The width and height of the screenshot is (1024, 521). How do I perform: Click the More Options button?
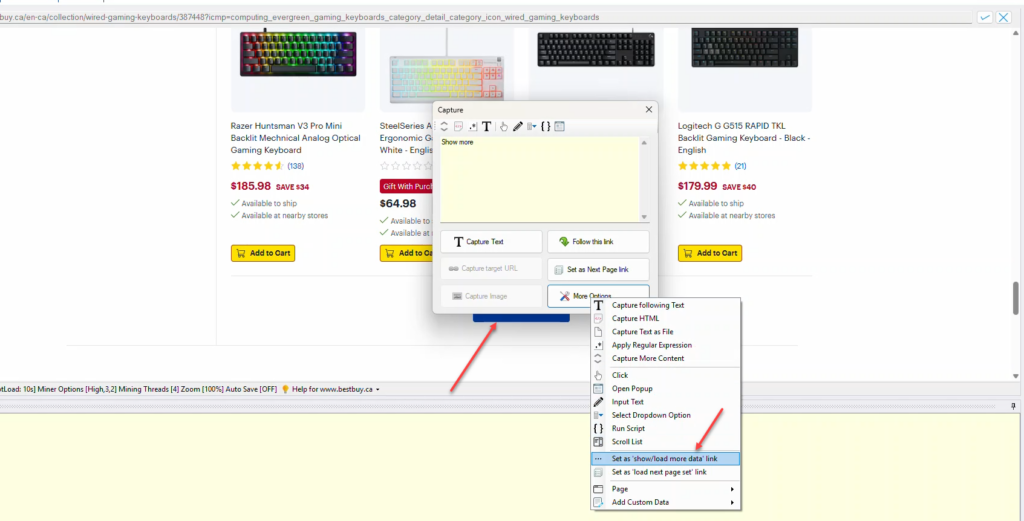coord(598,296)
